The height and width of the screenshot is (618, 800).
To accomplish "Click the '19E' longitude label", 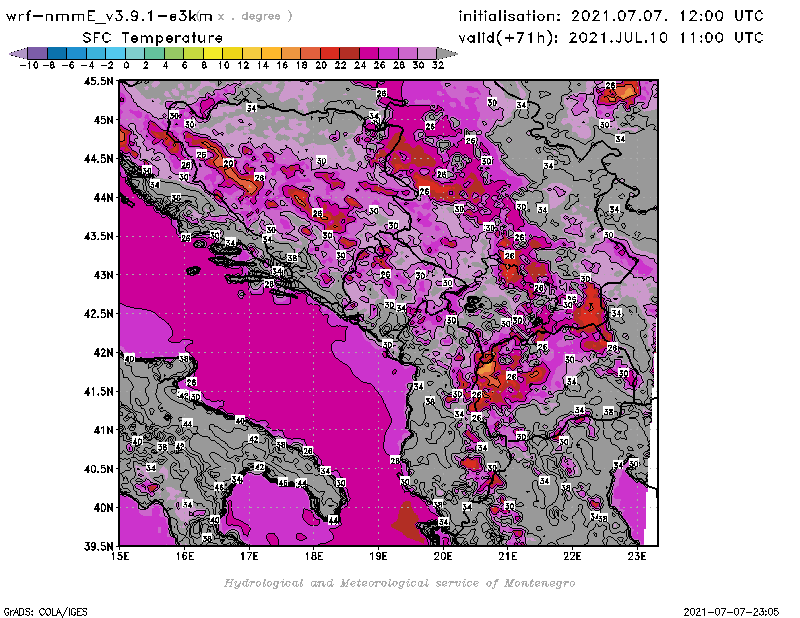I will pyautogui.click(x=378, y=556).
